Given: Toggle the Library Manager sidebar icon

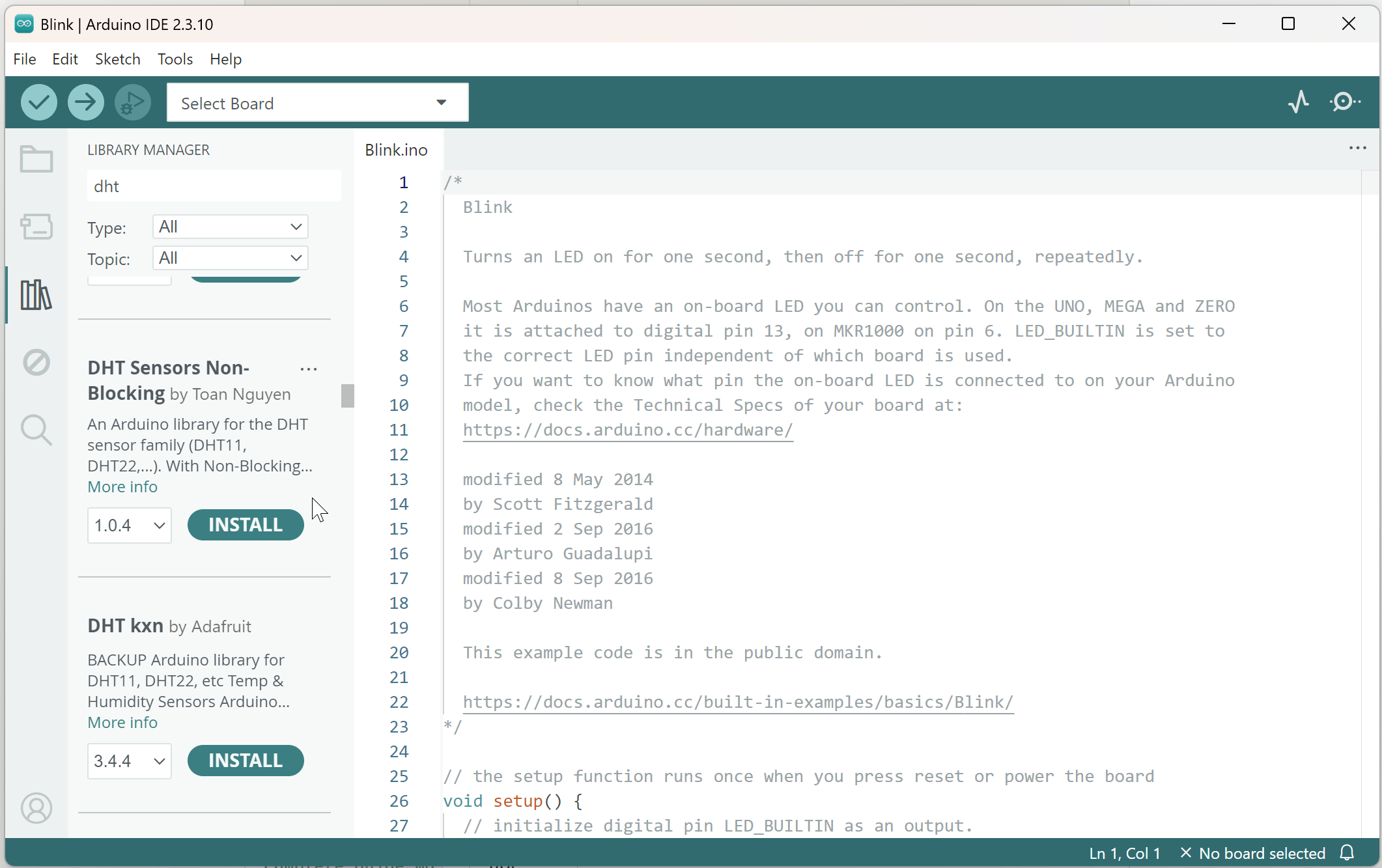Looking at the screenshot, I should (36, 294).
